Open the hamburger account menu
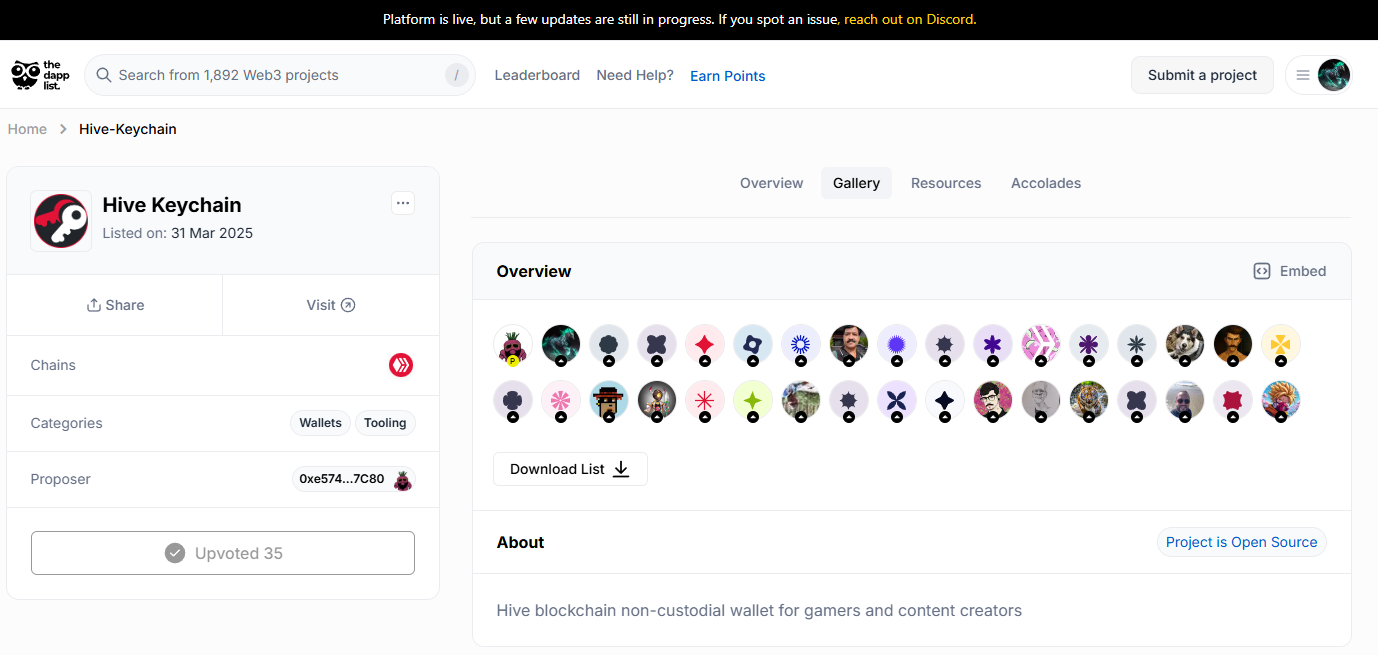This screenshot has width=1378, height=655. 1303,75
